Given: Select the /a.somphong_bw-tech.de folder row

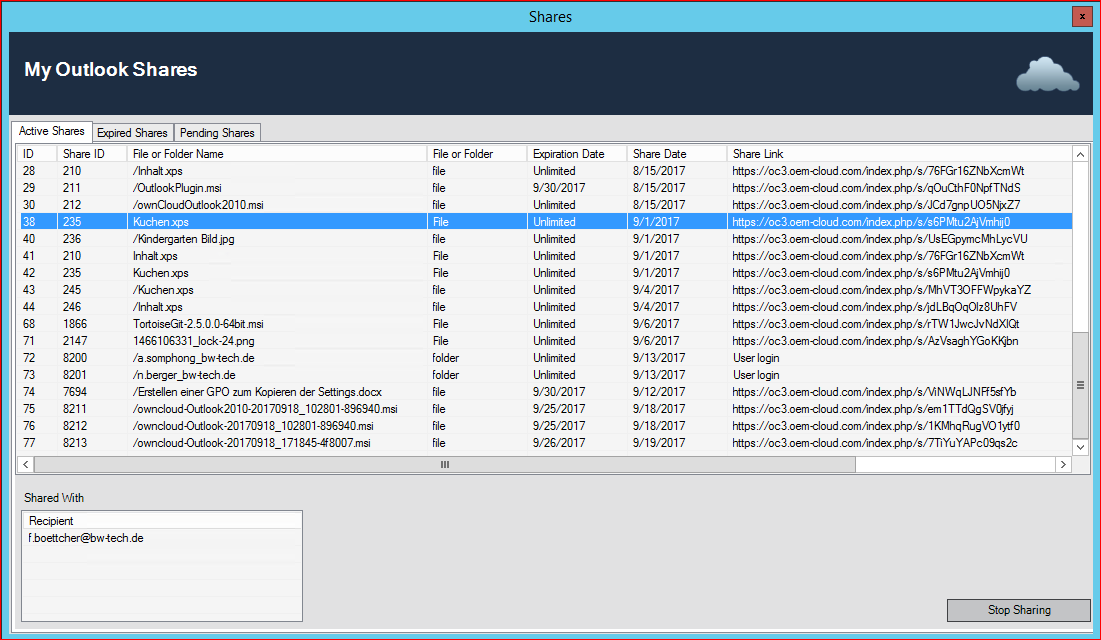Looking at the screenshot, I should pyautogui.click(x=545, y=358).
